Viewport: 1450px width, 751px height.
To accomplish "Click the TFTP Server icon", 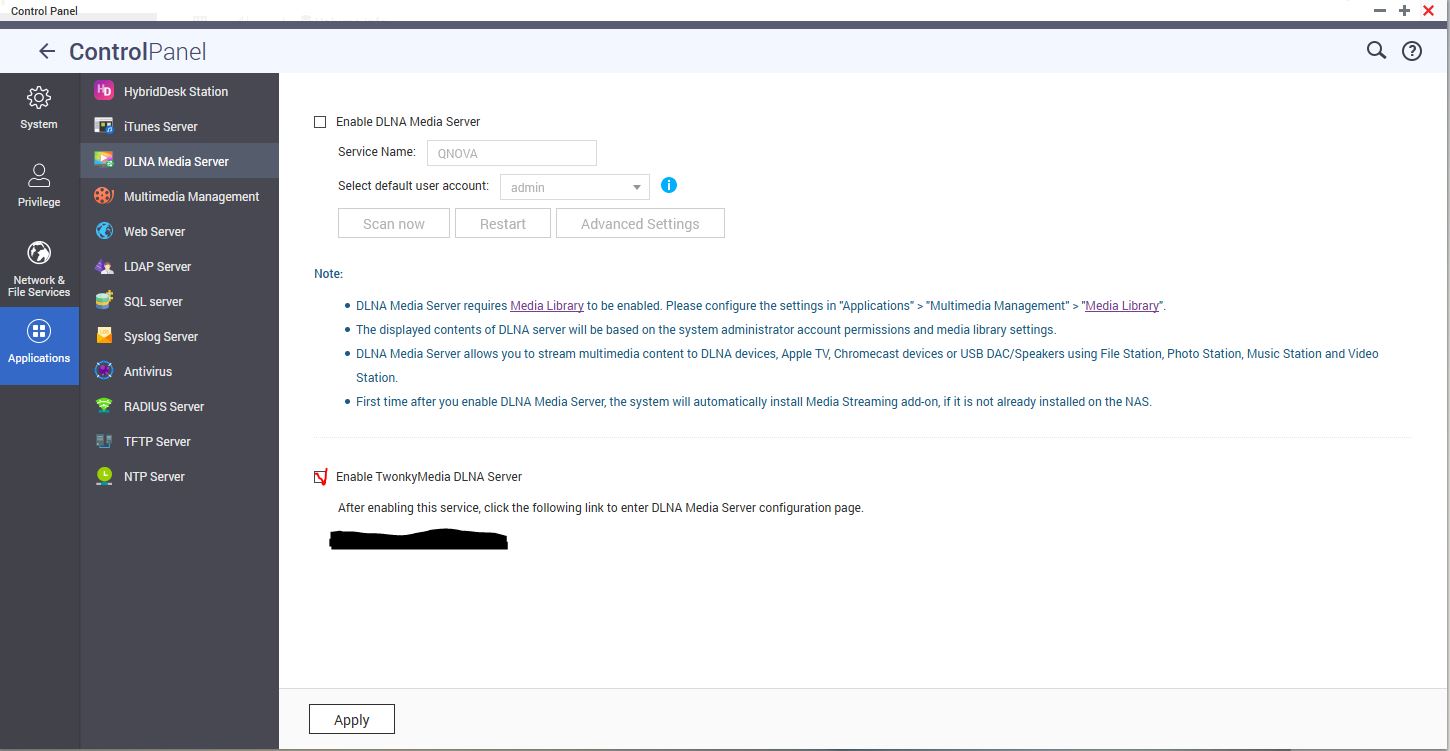I will tap(104, 441).
